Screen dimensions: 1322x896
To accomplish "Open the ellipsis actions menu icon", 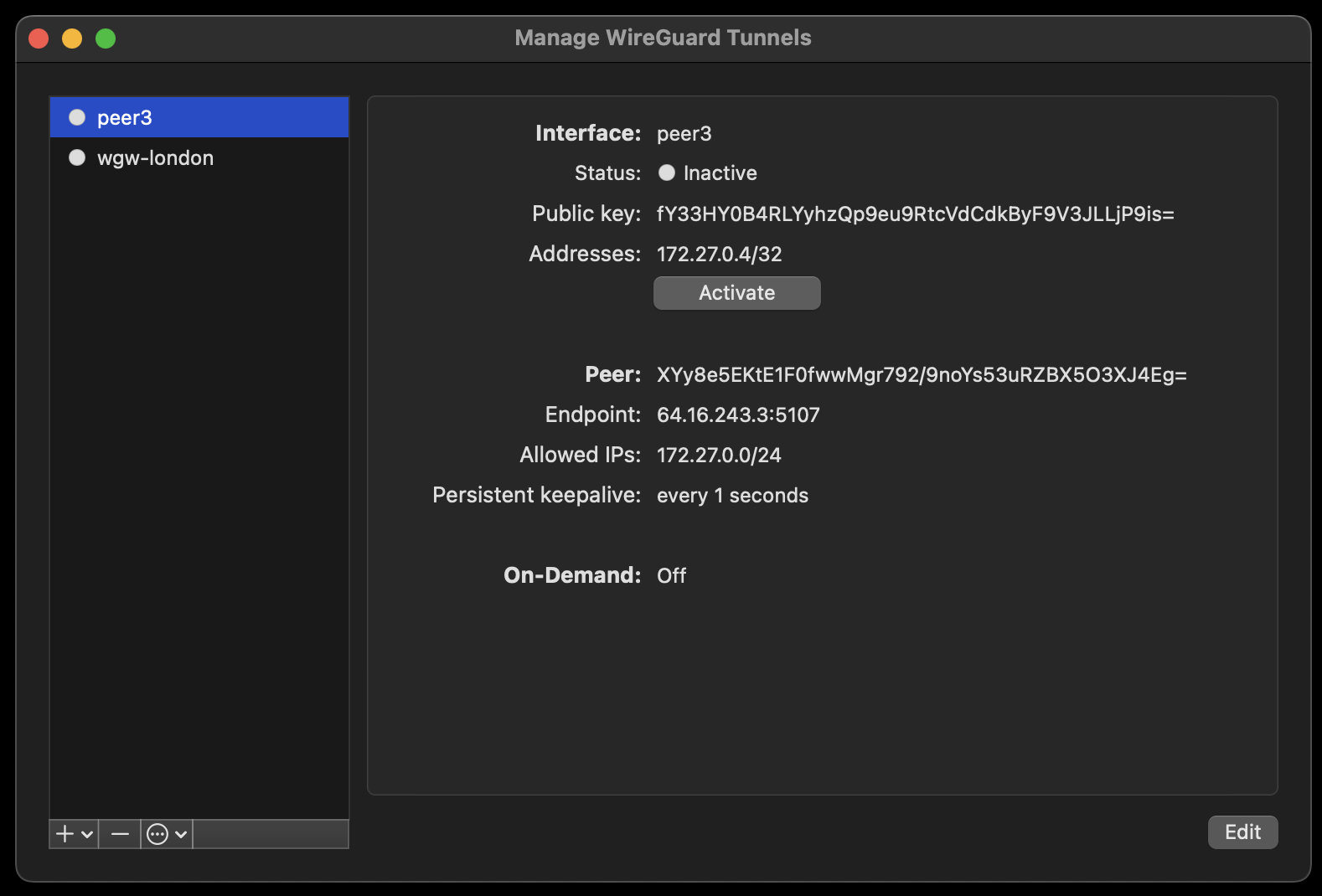I will click(x=158, y=834).
